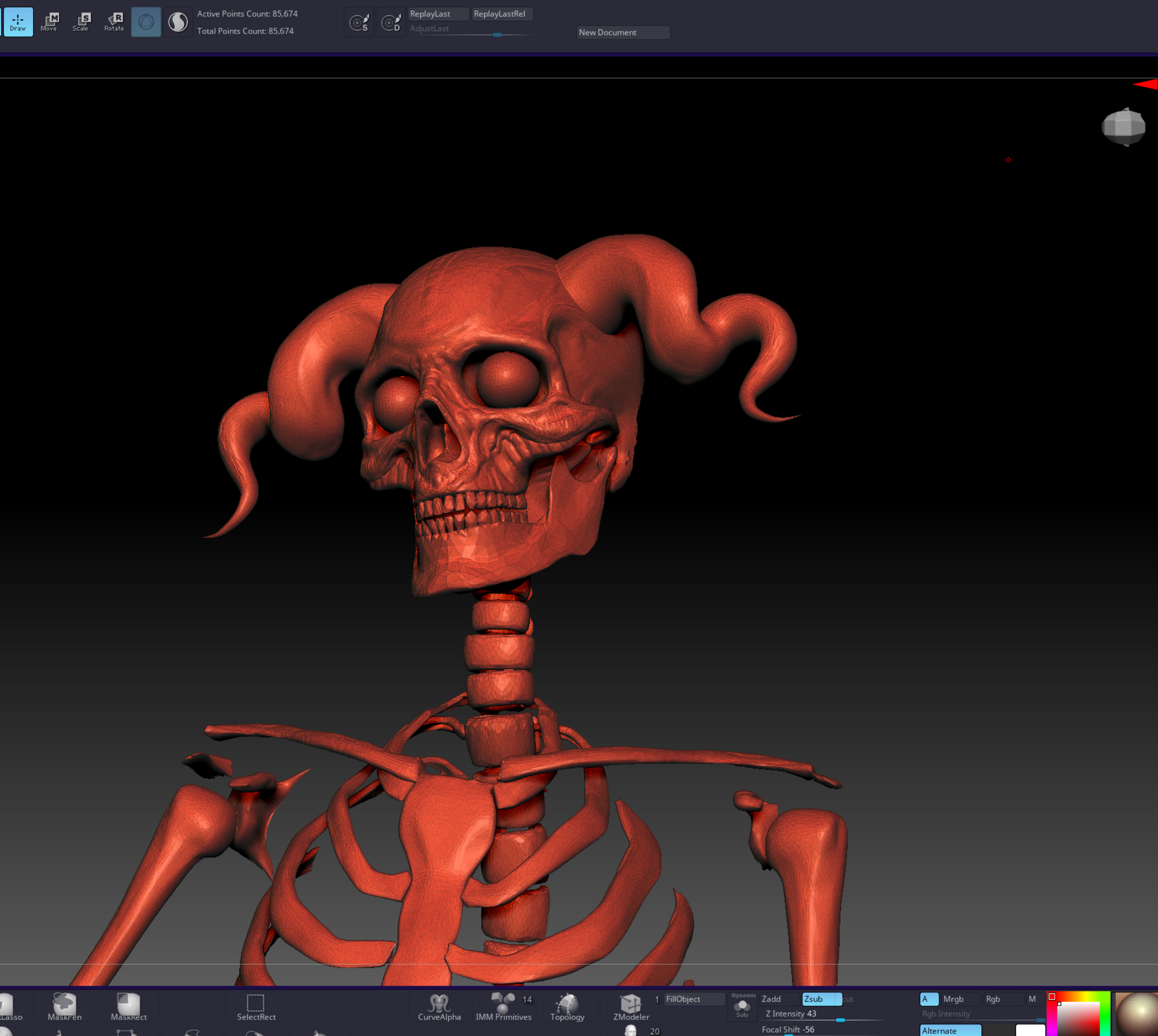Image resolution: width=1158 pixels, height=1036 pixels.
Task: Click the Sculptris Pro mode icon
Action: tap(178, 22)
